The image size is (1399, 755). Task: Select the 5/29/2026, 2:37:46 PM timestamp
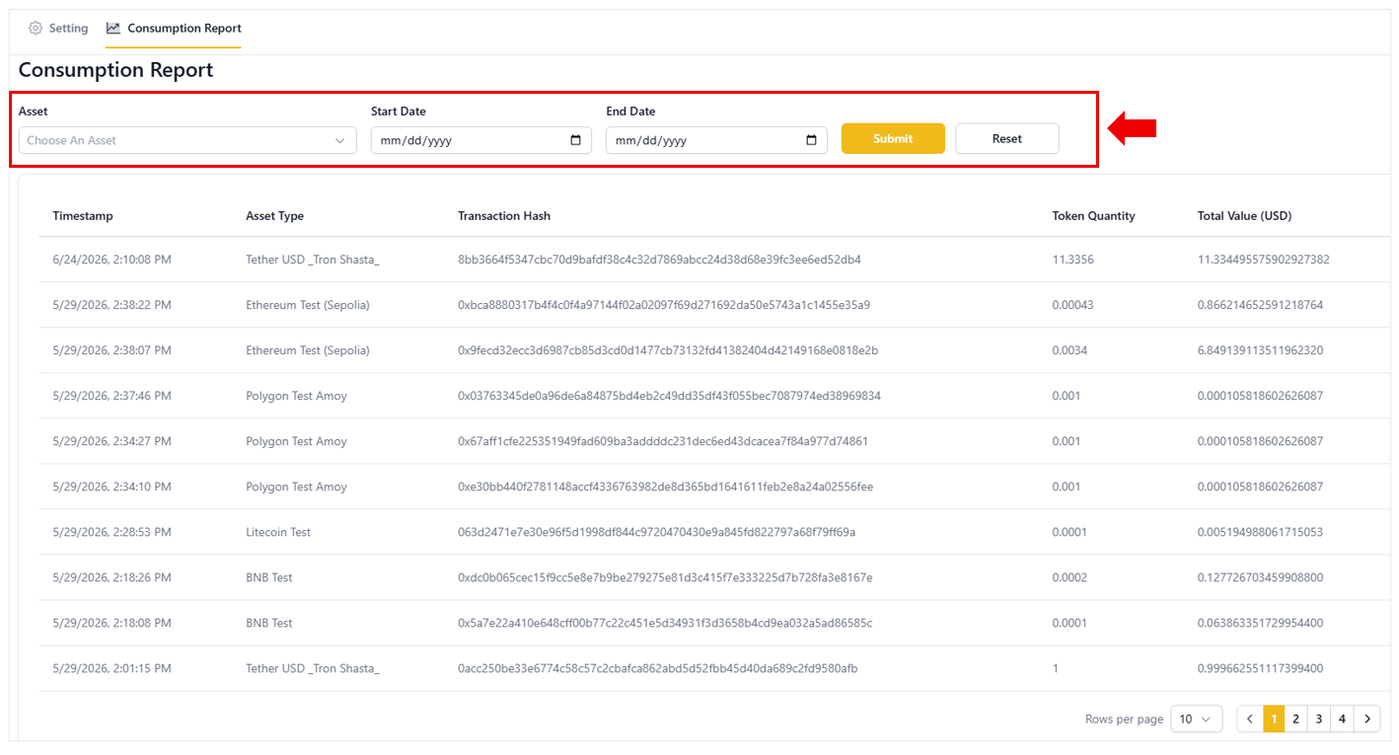coord(112,396)
